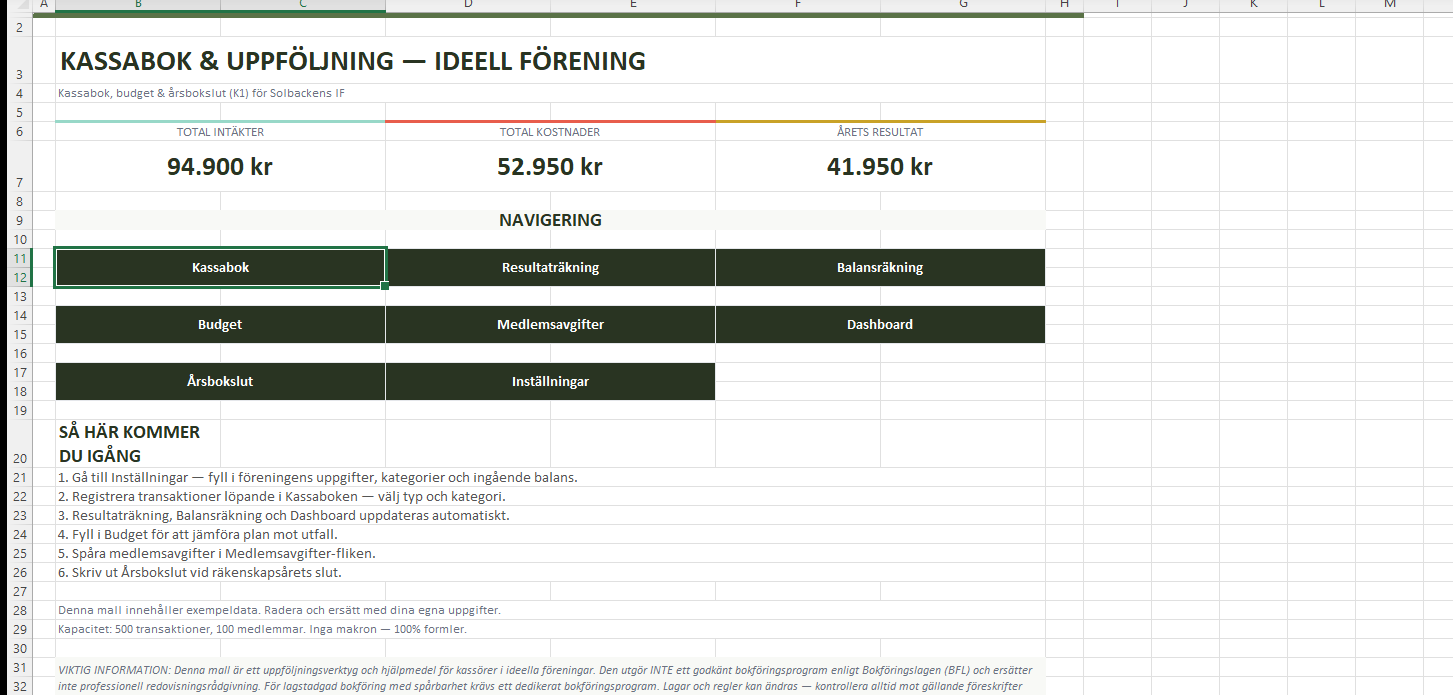The height and width of the screenshot is (695, 1453).
Task: Open the Balansräkning navigation button
Action: pos(879,267)
